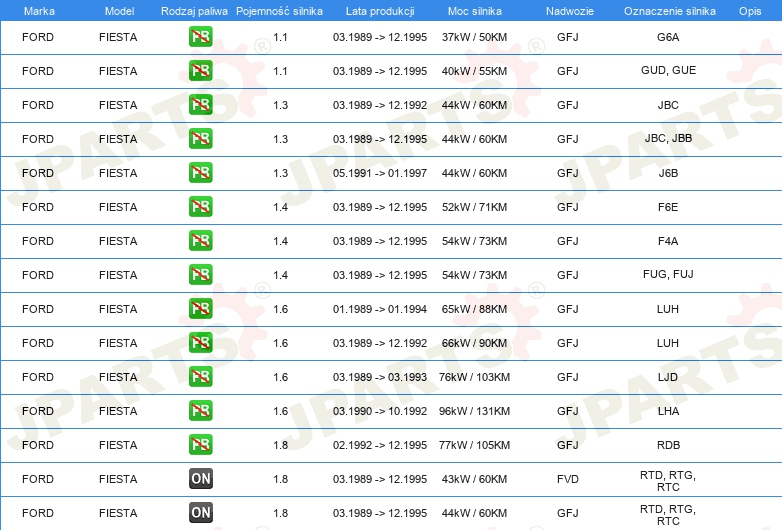Viewport: 782px width, 530px height.
Task: Click the Moc silnika column header
Action: pos(474,11)
